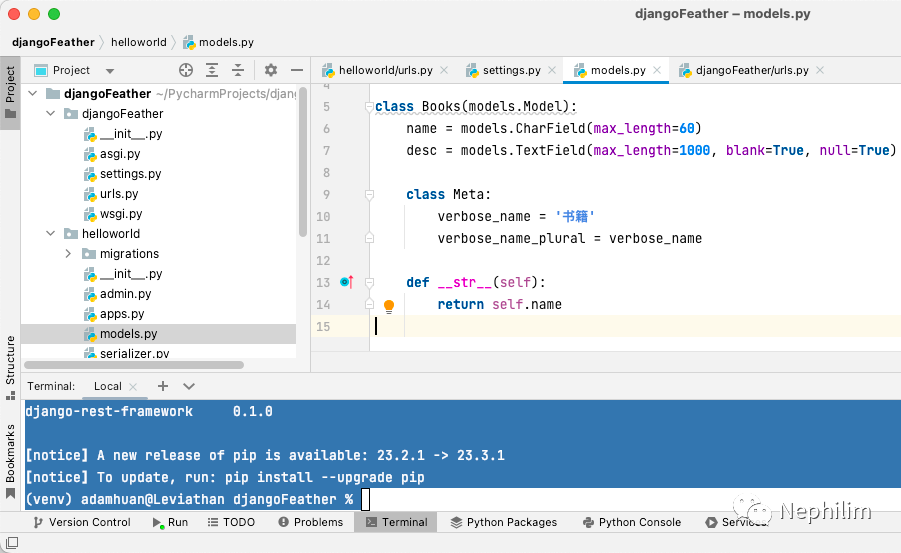The image size is (901, 553).
Task: Add a new terminal session with plus
Action: pyautogui.click(x=163, y=386)
